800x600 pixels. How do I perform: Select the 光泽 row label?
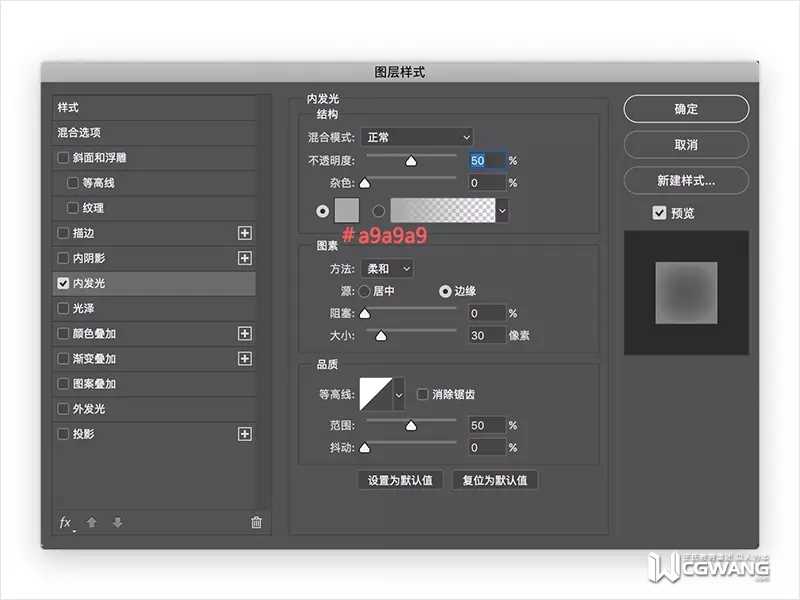[x=83, y=308]
